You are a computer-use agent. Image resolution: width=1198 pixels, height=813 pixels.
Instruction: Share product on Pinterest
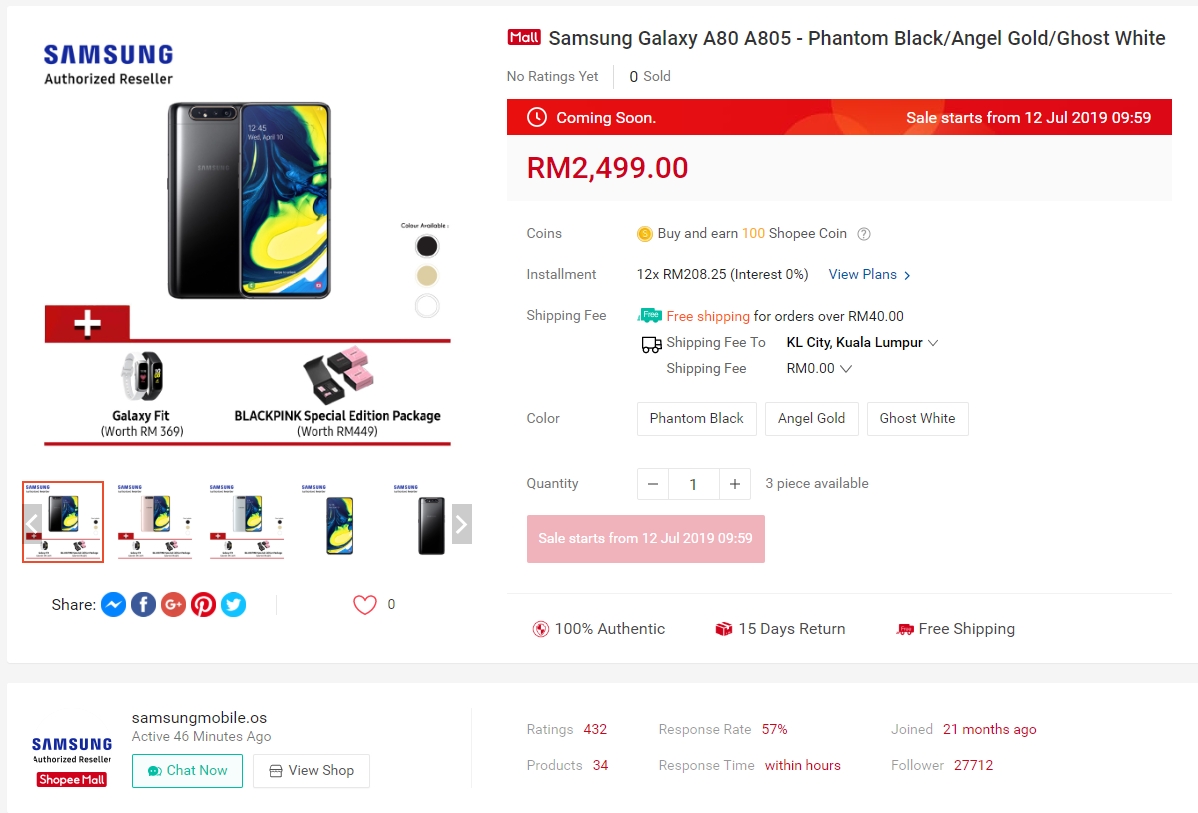click(x=203, y=605)
